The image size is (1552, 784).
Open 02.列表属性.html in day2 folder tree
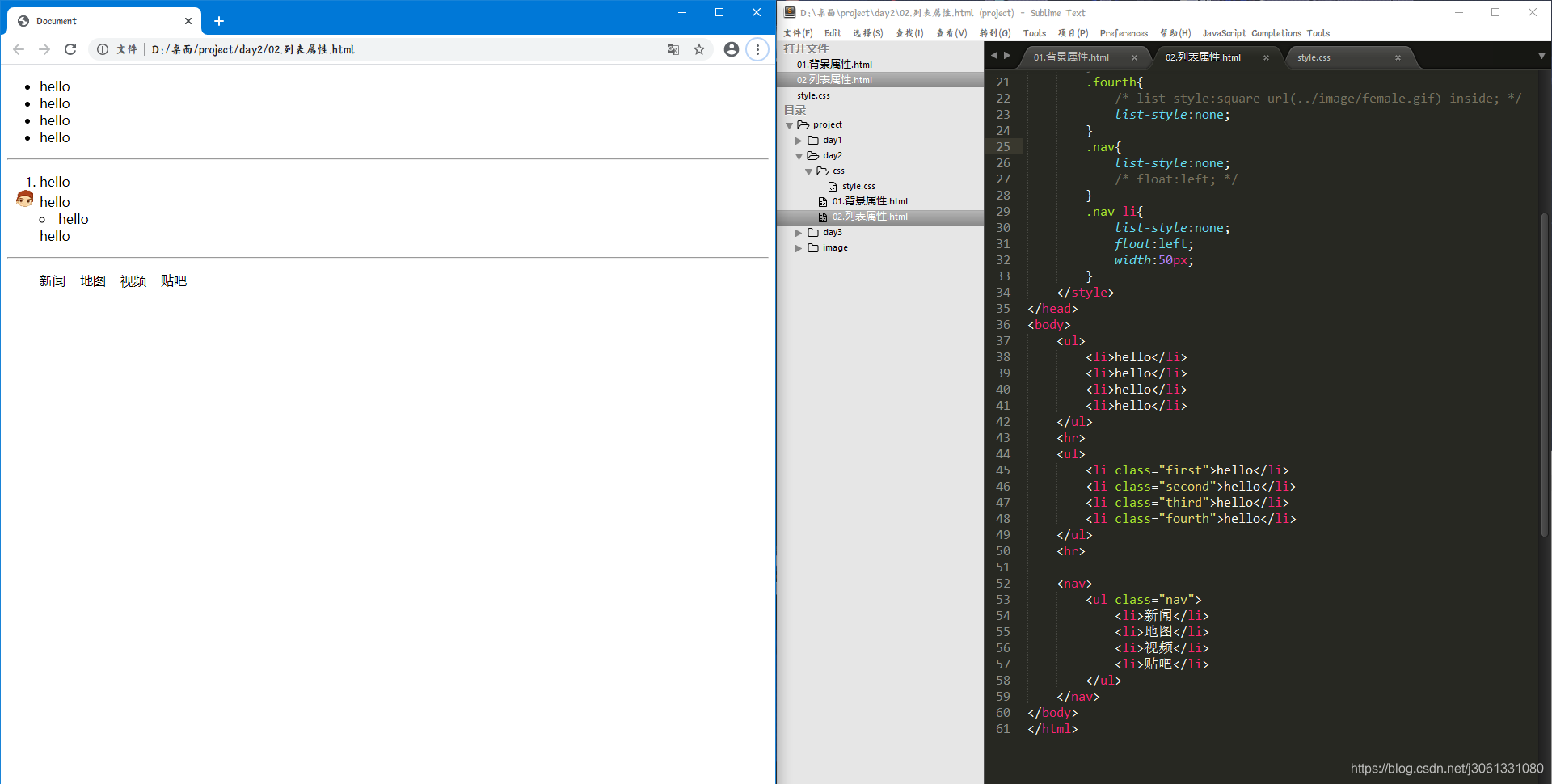870,217
